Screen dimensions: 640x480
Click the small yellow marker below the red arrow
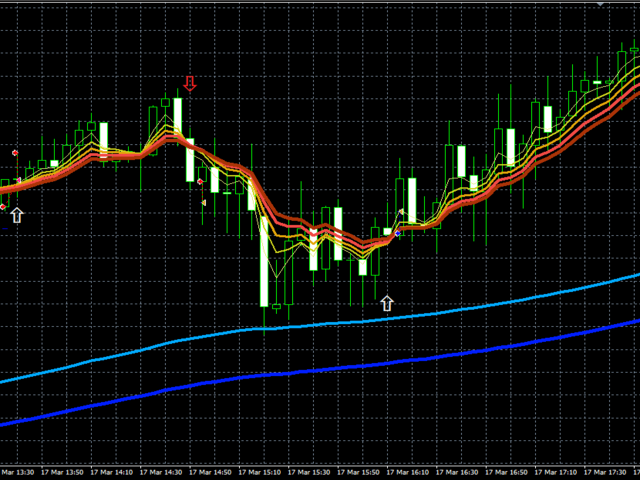pos(204,202)
